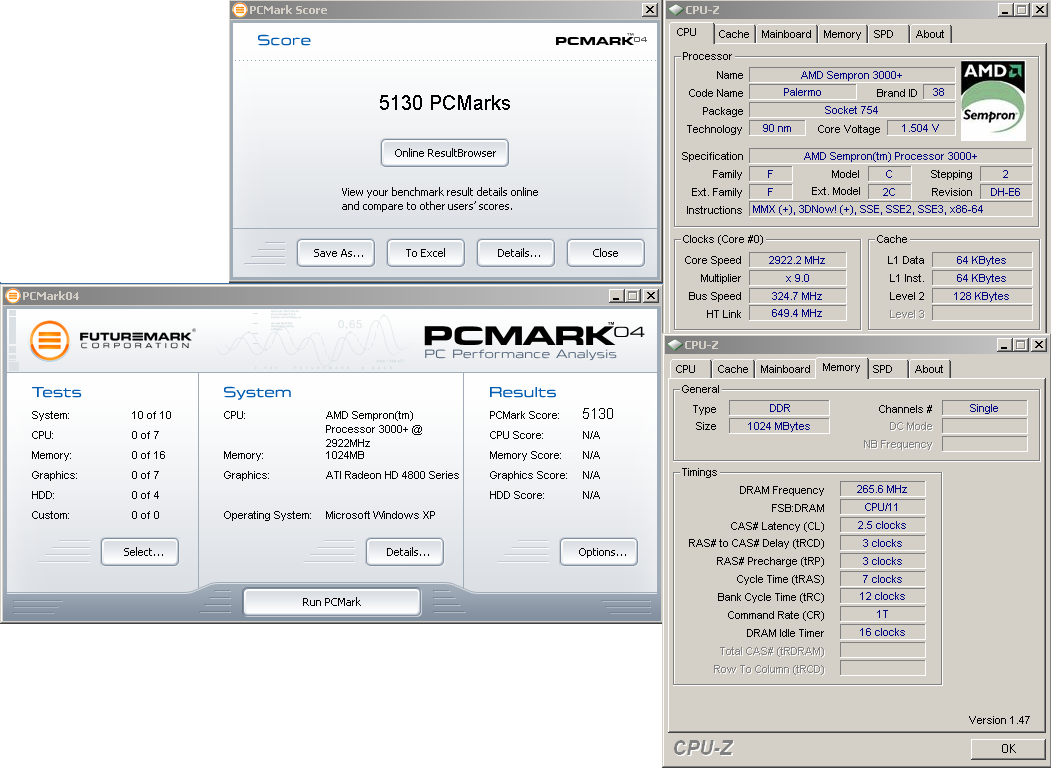1051x768 pixels.
Task: Click Select… under Tests
Action: click(140, 552)
